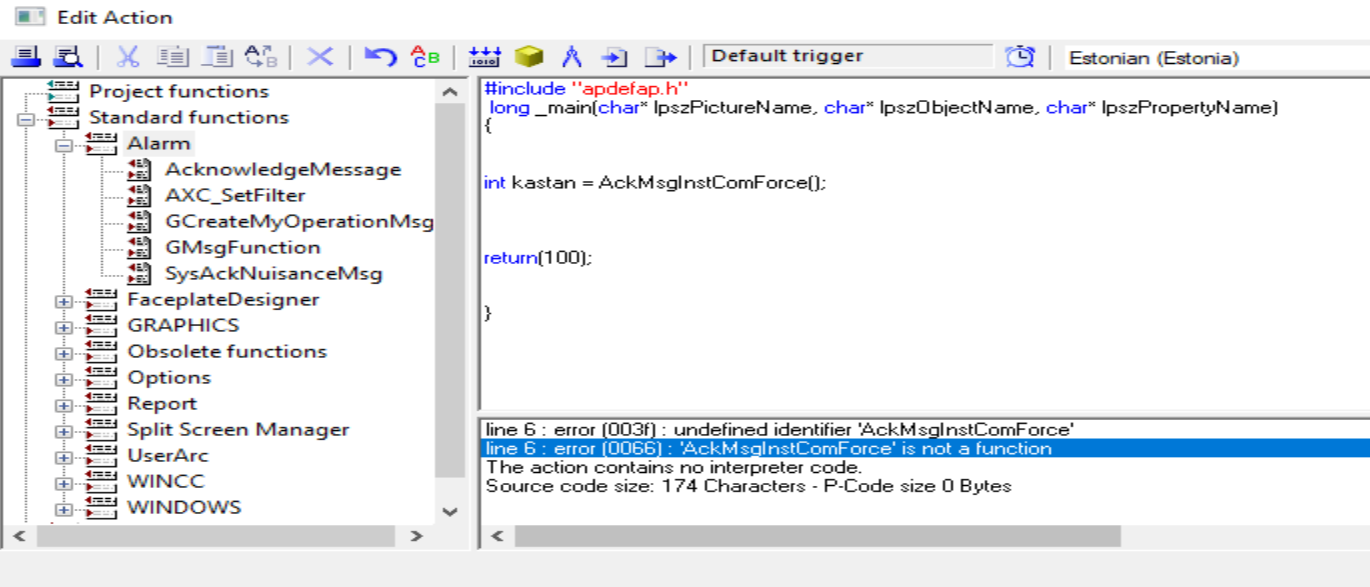Click the #include "apdefap.h" line
This screenshot has width=1370, height=587.
point(587,89)
